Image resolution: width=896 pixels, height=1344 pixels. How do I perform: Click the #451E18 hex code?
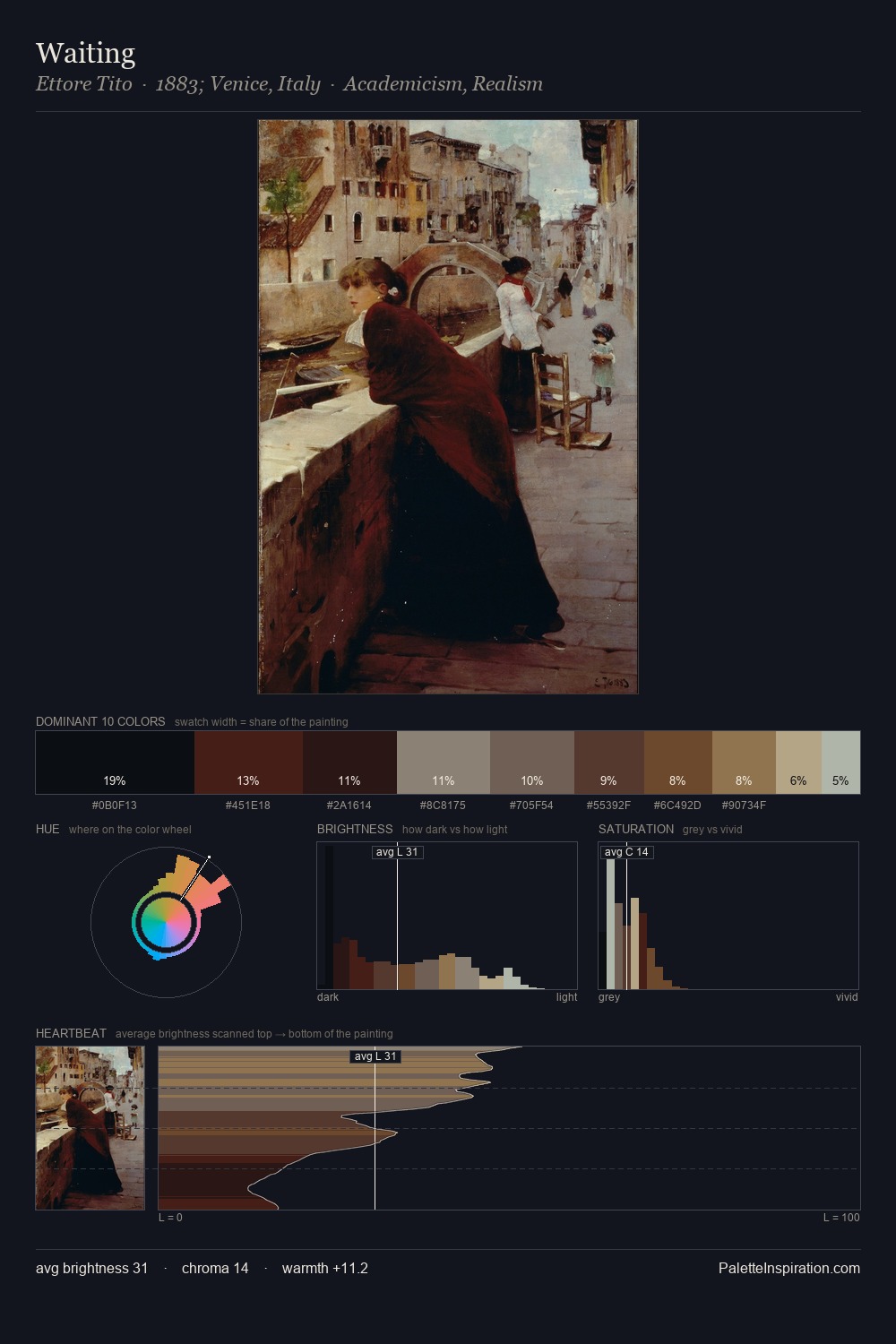[248, 806]
